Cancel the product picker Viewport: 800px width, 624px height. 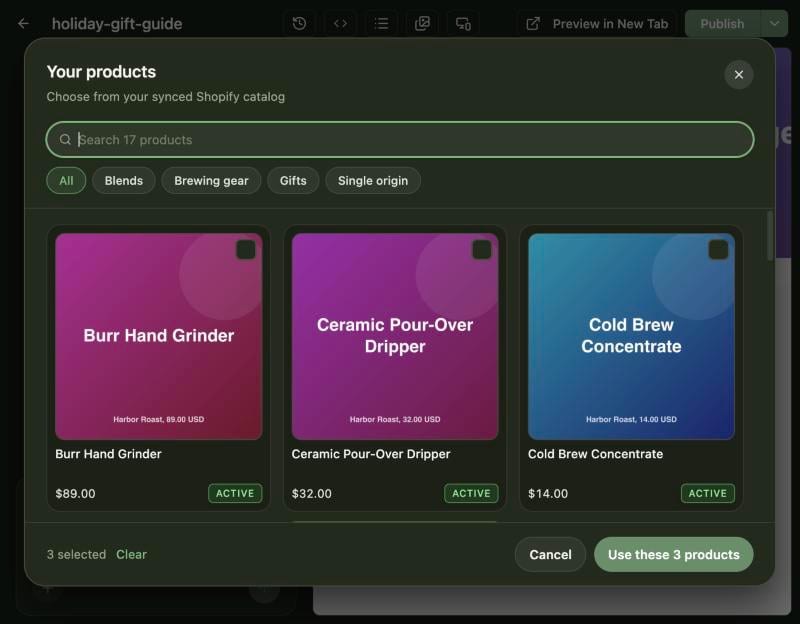tap(550, 554)
